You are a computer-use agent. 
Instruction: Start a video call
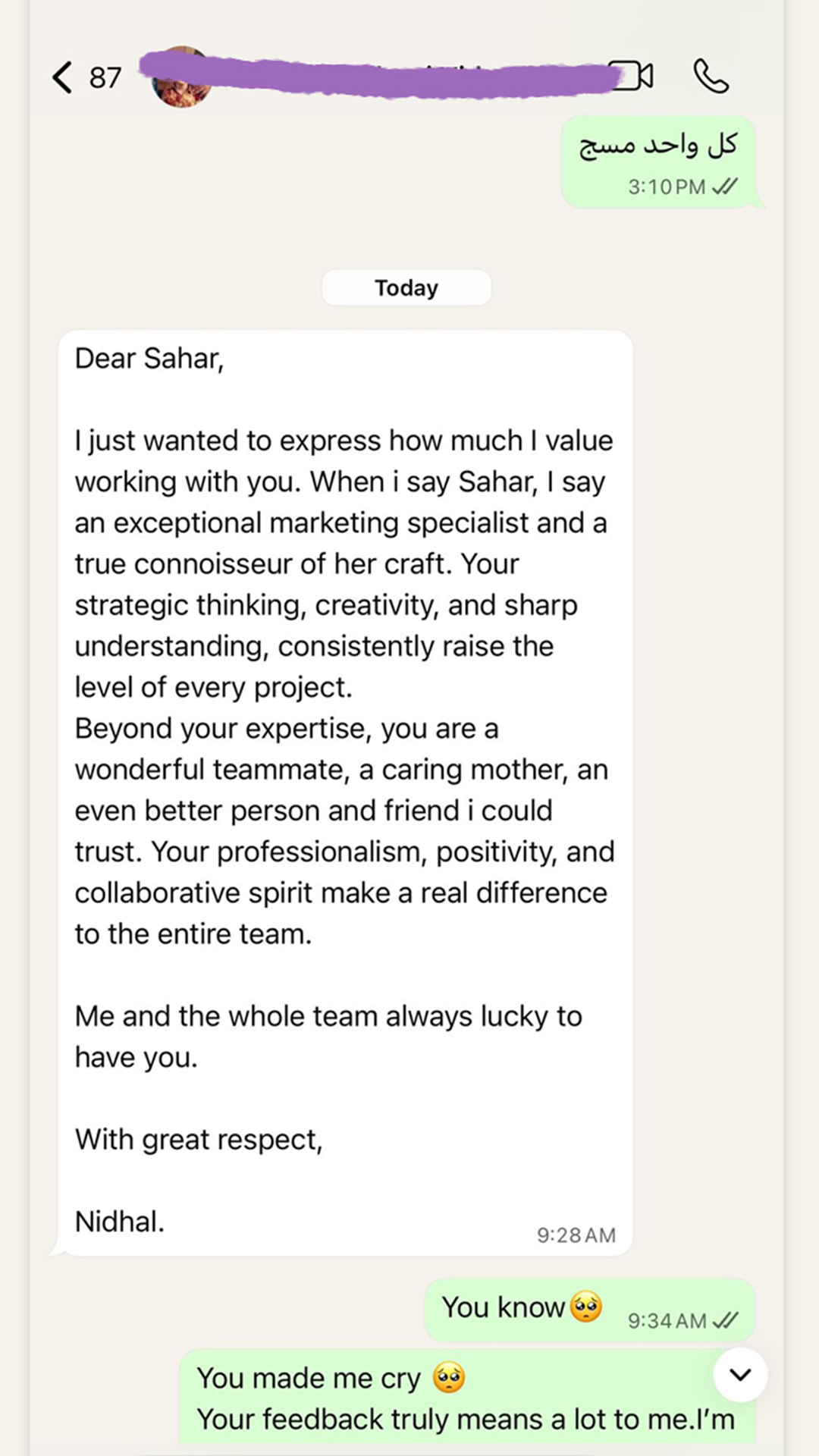click(634, 76)
